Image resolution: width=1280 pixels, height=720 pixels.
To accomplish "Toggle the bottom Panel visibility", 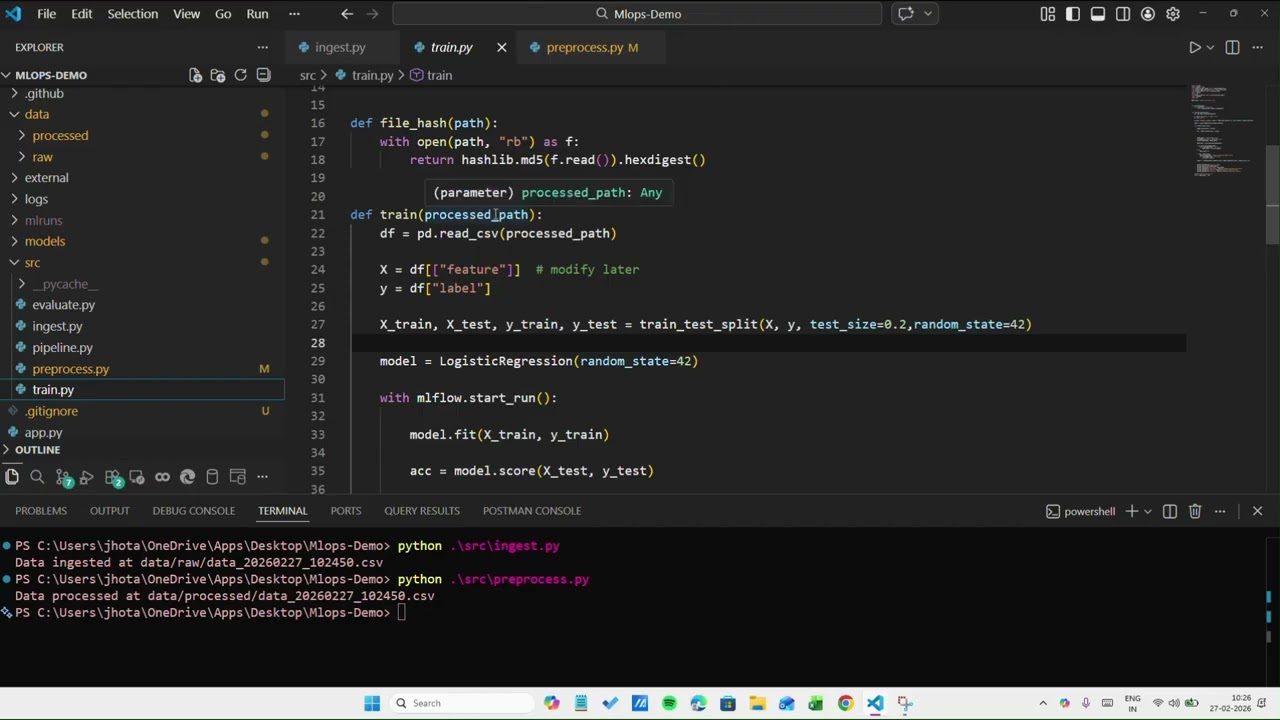I will click(1098, 14).
